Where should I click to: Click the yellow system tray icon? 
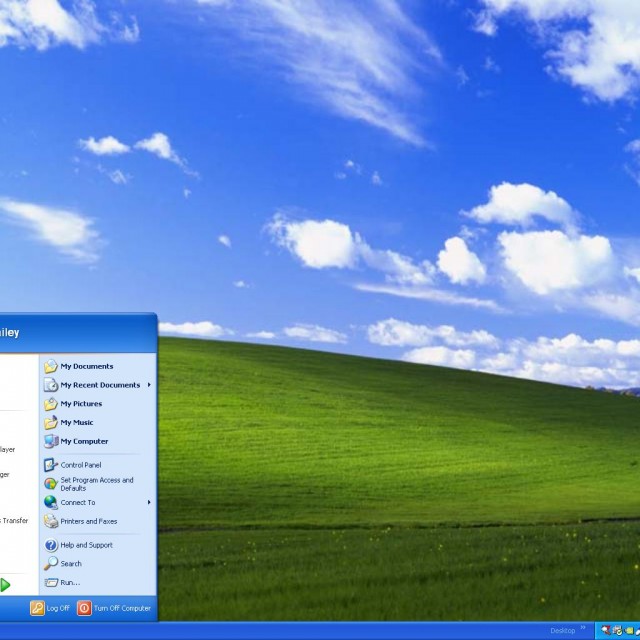(627, 631)
